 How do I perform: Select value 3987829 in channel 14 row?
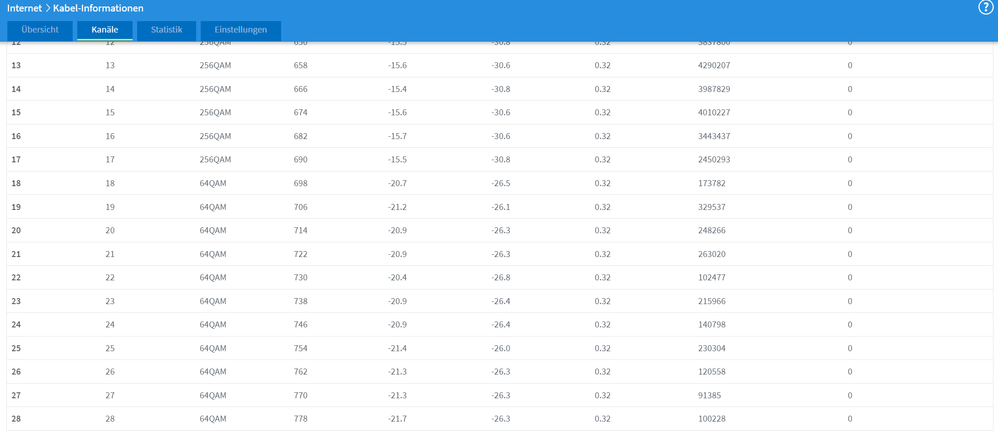tap(714, 89)
